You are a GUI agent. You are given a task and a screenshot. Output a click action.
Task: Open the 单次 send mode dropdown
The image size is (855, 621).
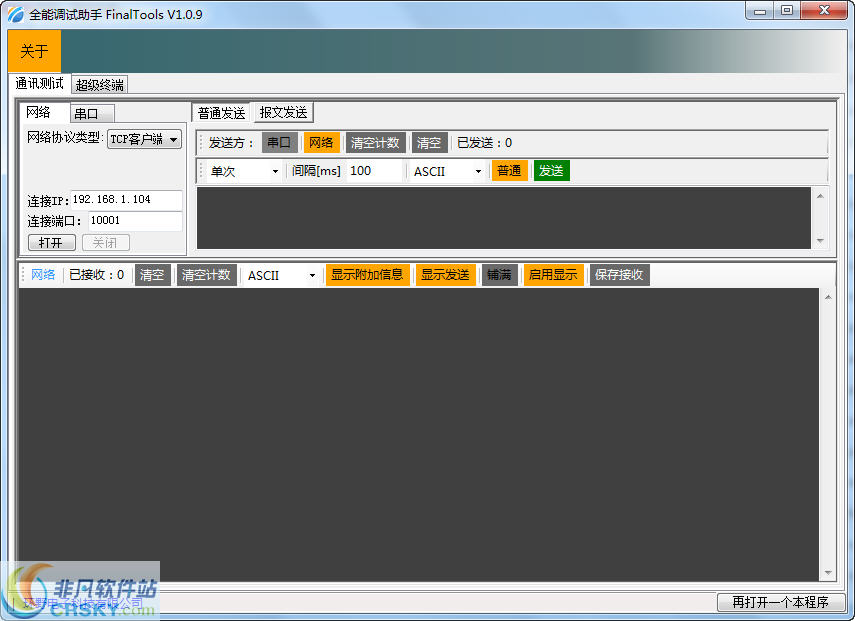click(244, 171)
